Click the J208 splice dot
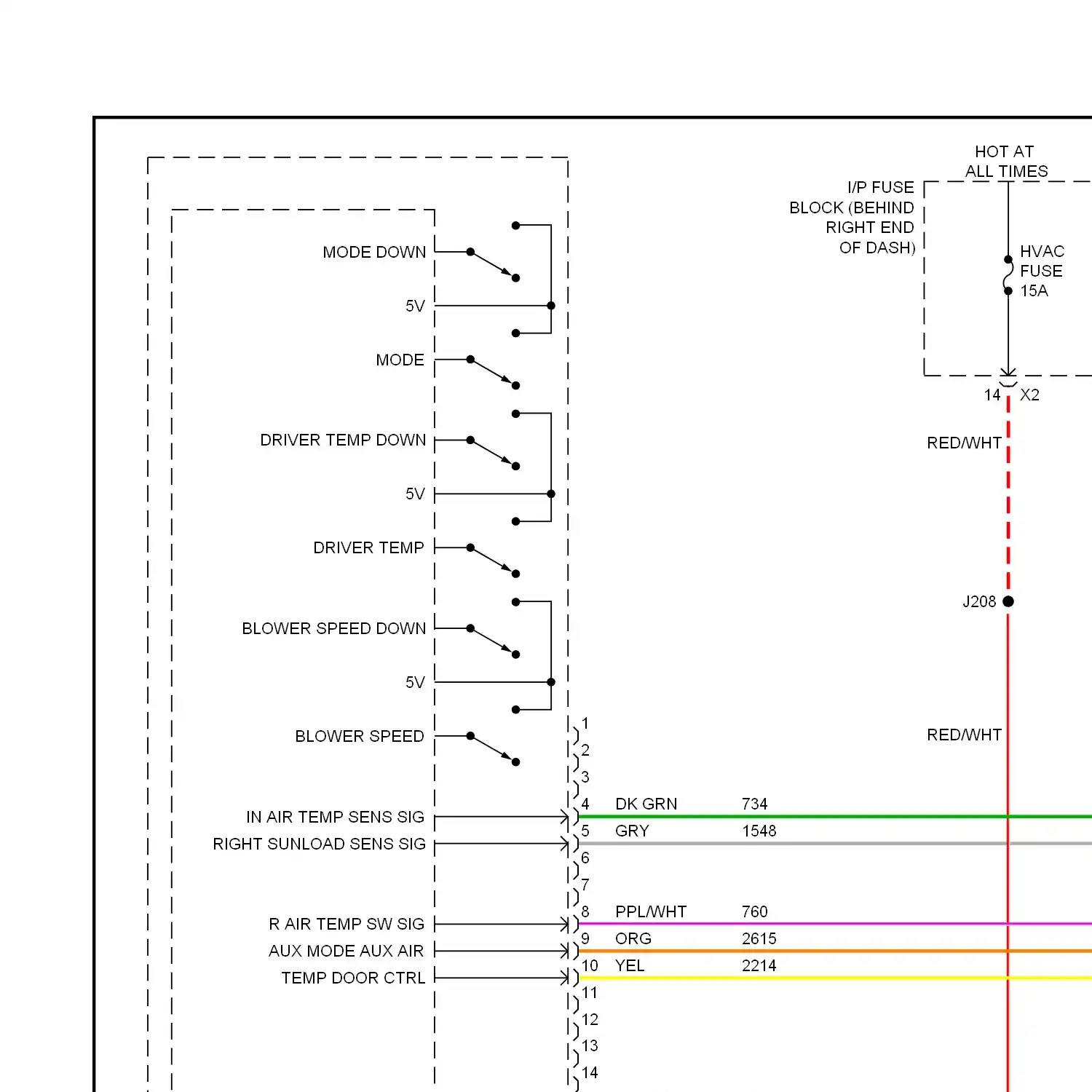Screen dimensions: 1092x1092 tap(1008, 601)
